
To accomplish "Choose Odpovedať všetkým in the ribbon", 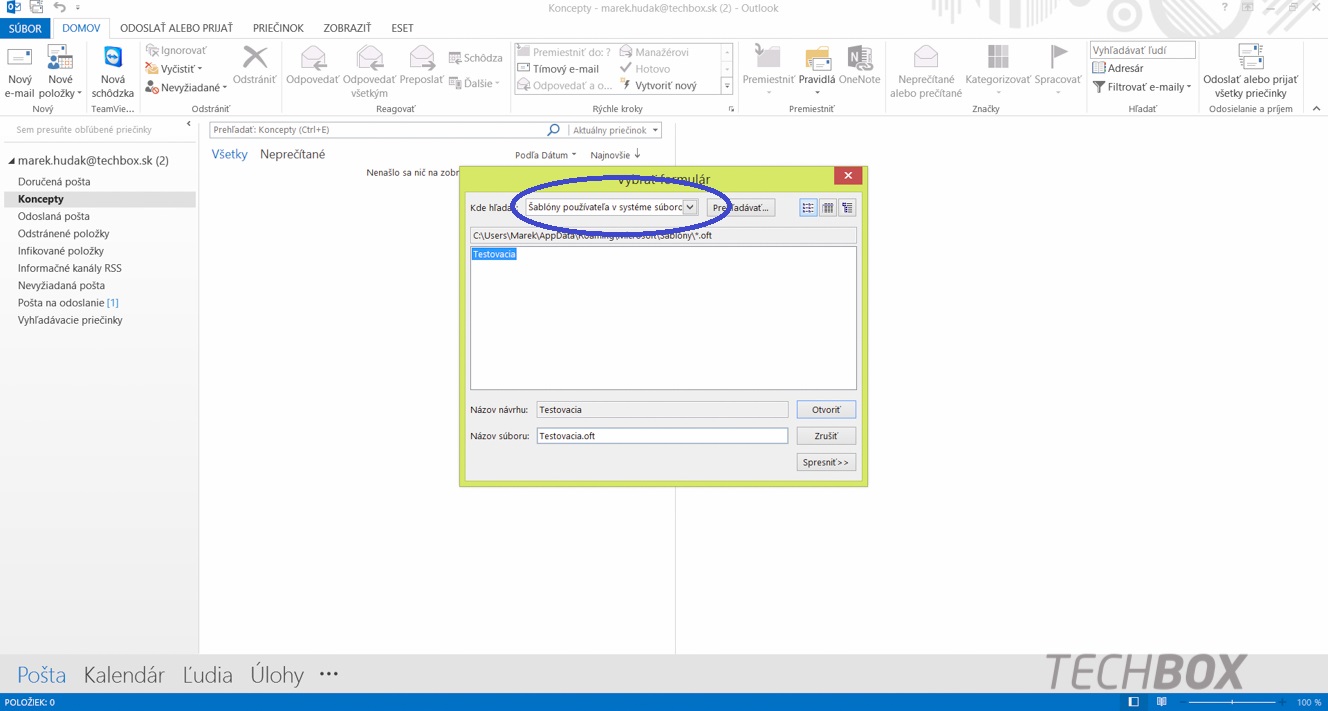I will tap(370, 72).
